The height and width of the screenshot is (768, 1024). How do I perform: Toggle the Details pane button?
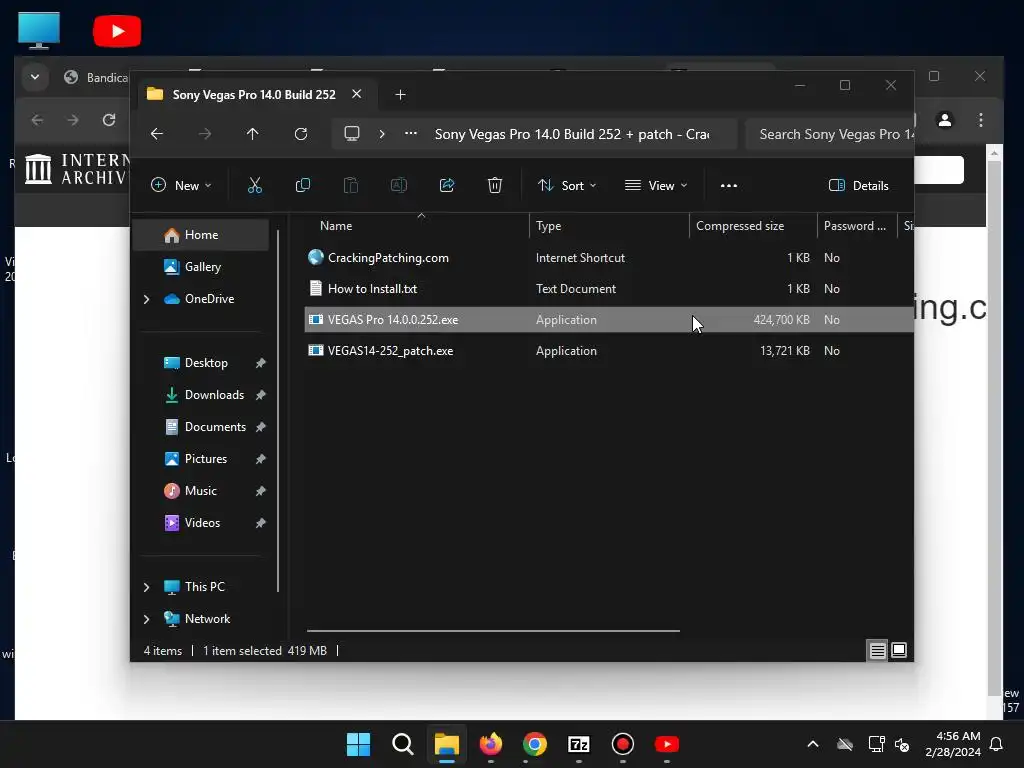coord(858,185)
